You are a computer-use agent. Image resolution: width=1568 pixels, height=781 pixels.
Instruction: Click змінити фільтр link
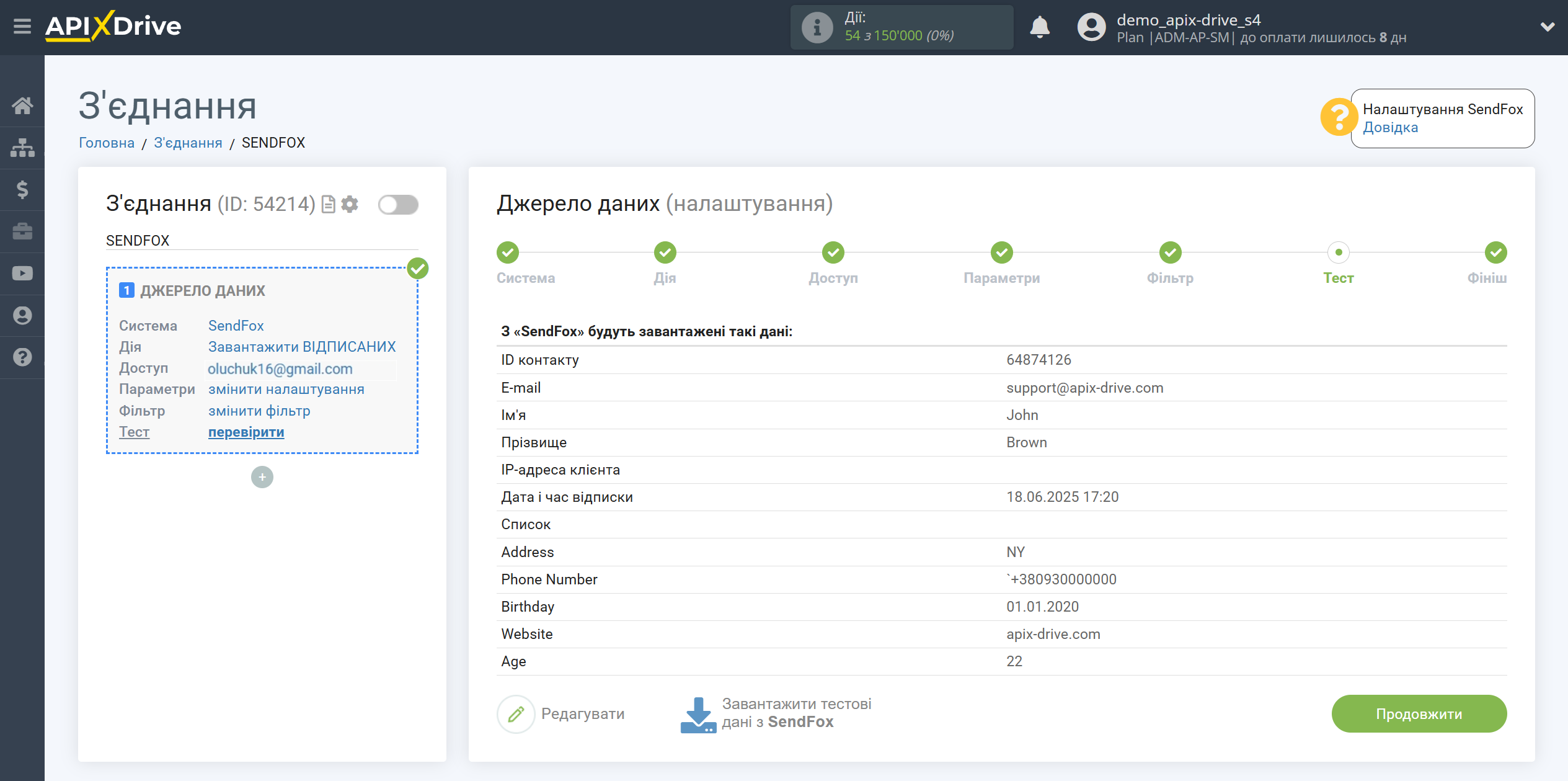[x=259, y=411]
